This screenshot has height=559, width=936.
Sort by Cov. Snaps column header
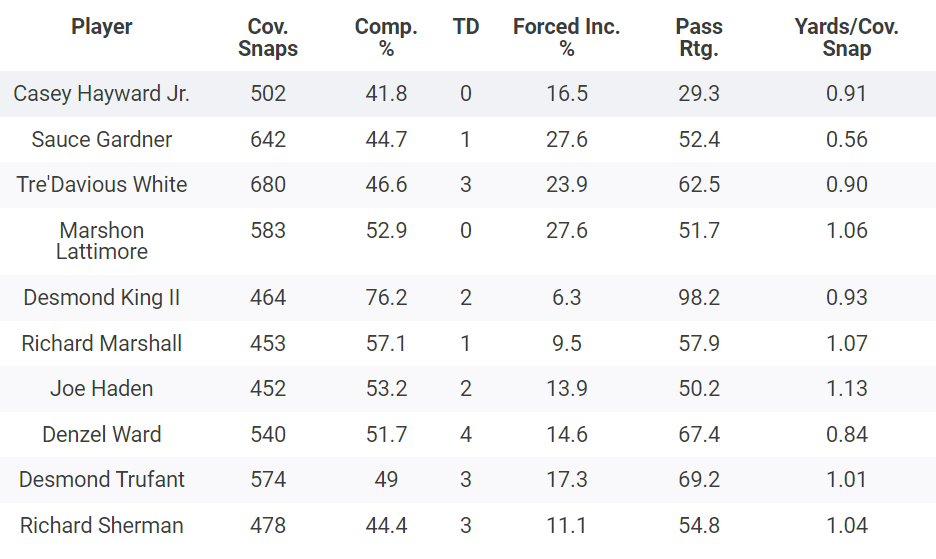pyautogui.click(x=268, y=37)
